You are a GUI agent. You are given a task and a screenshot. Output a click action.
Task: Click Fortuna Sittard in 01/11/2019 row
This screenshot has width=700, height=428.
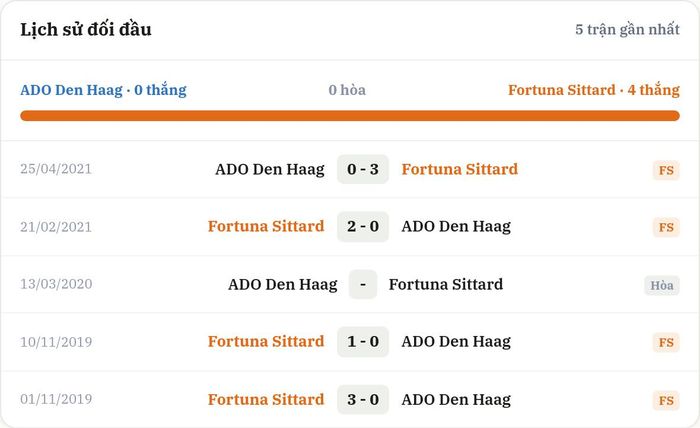point(266,399)
